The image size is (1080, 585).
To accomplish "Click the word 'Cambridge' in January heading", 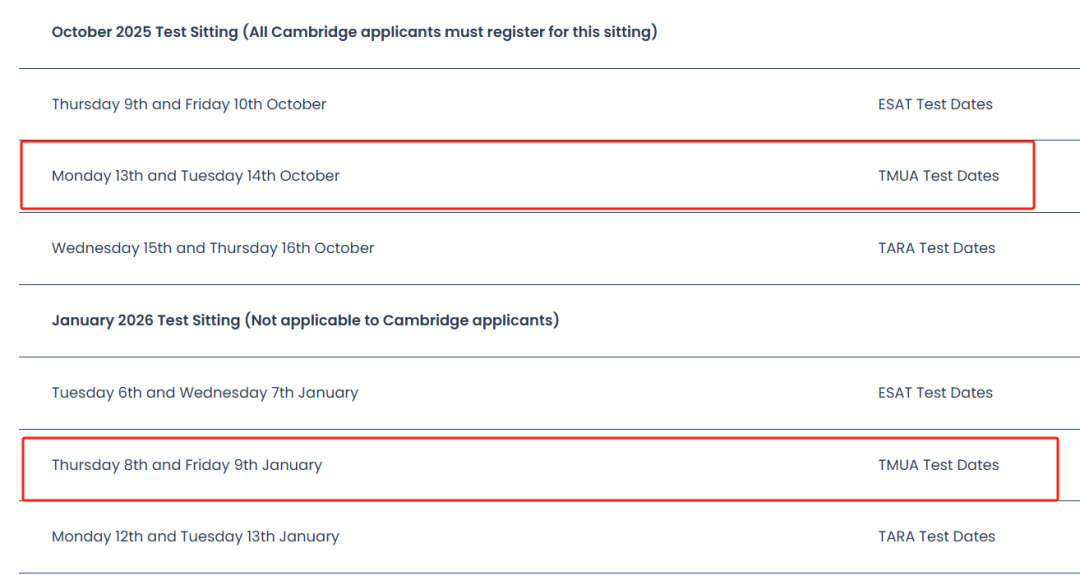I will [426, 320].
